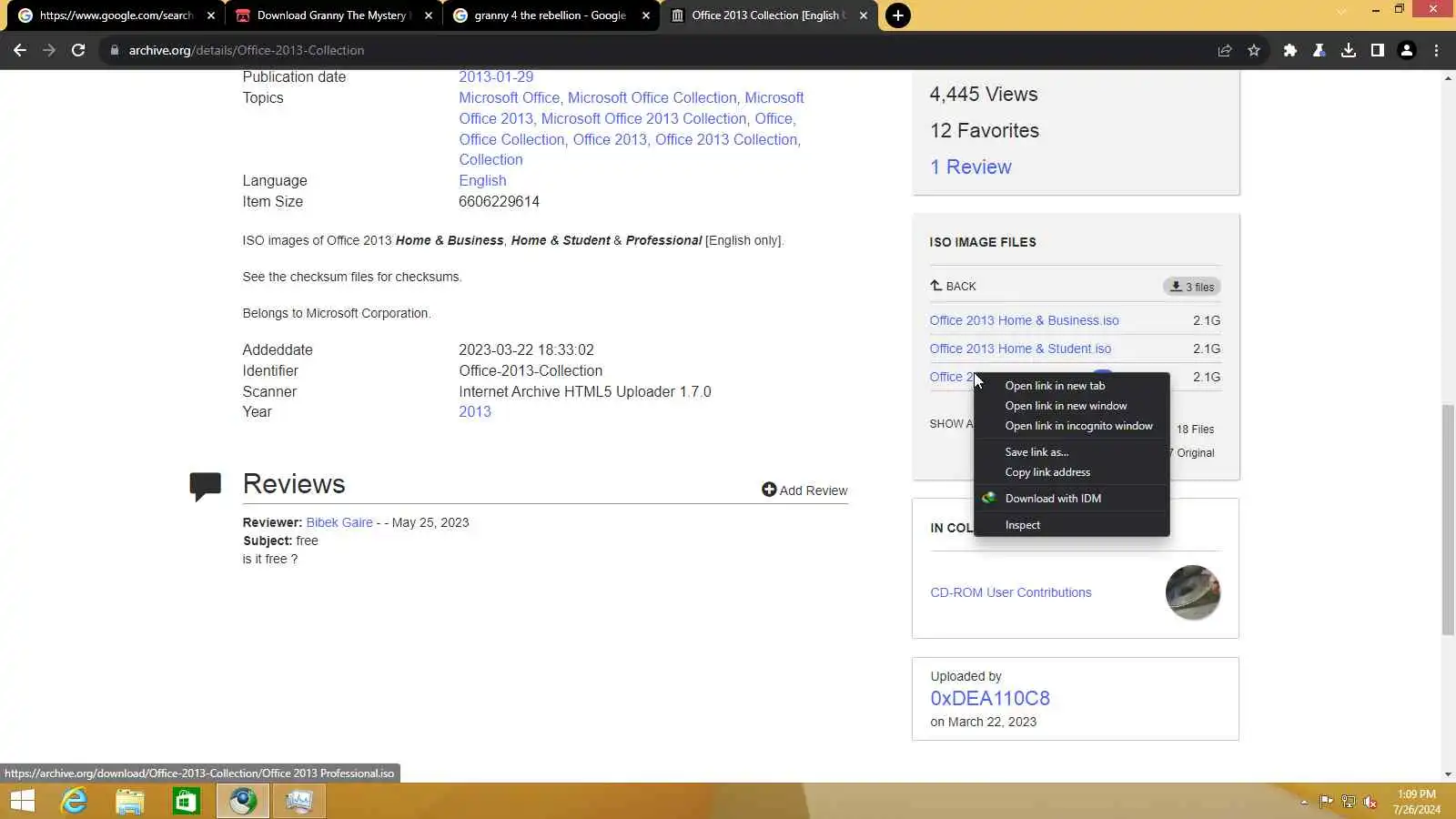Click the Item Size value 6606229614
This screenshot has width=1456, height=819.
coord(499,202)
